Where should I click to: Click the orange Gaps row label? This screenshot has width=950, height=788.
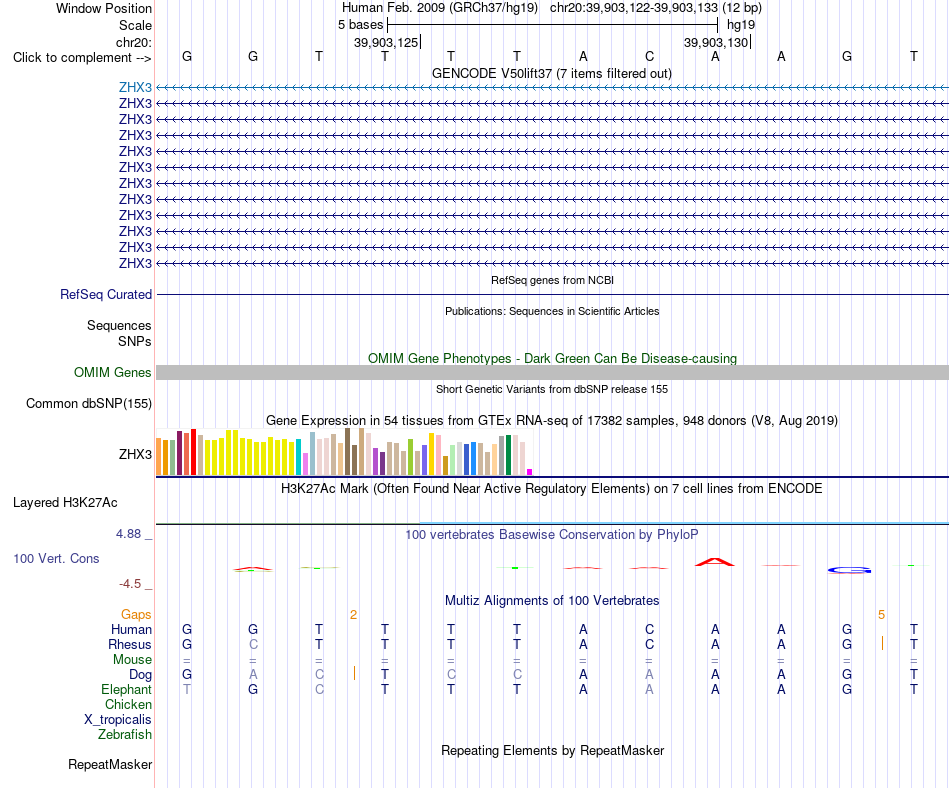pyautogui.click(x=136, y=615)
